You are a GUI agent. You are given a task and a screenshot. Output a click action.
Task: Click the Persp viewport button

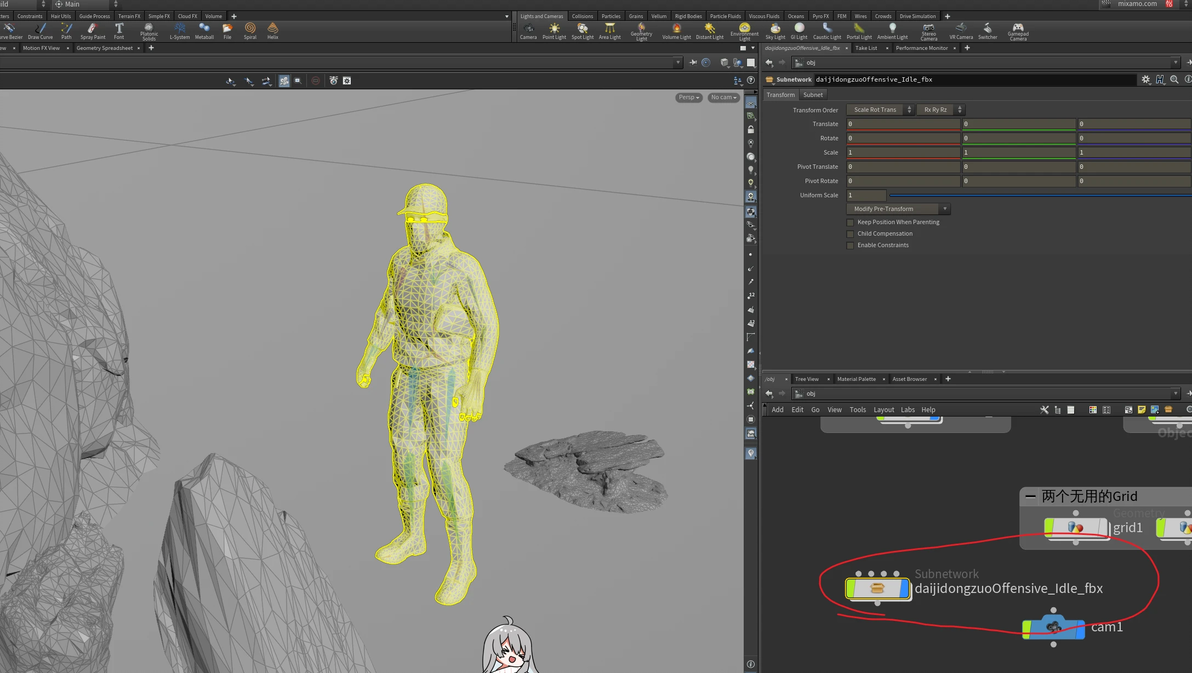(x=688, y=98)
